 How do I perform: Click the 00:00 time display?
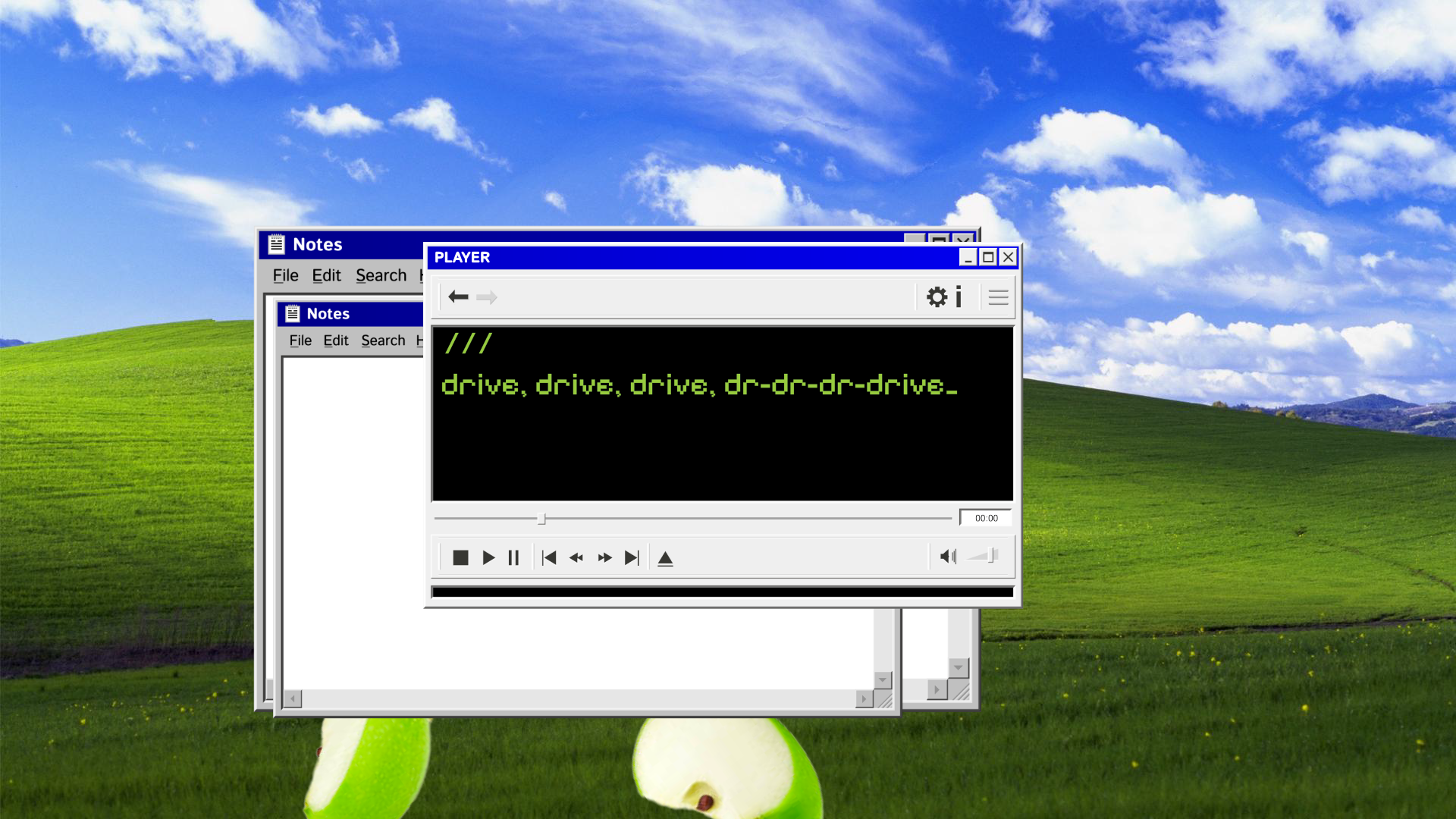(986, 518)
